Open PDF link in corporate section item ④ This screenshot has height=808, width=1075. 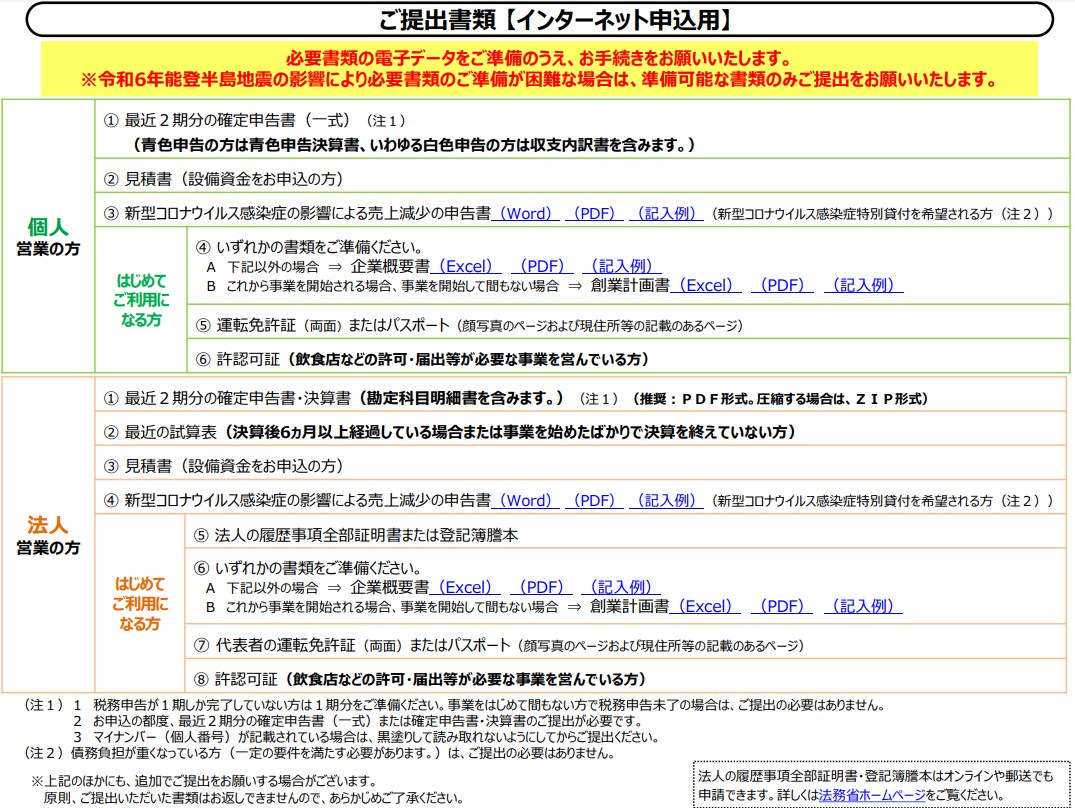594,500
